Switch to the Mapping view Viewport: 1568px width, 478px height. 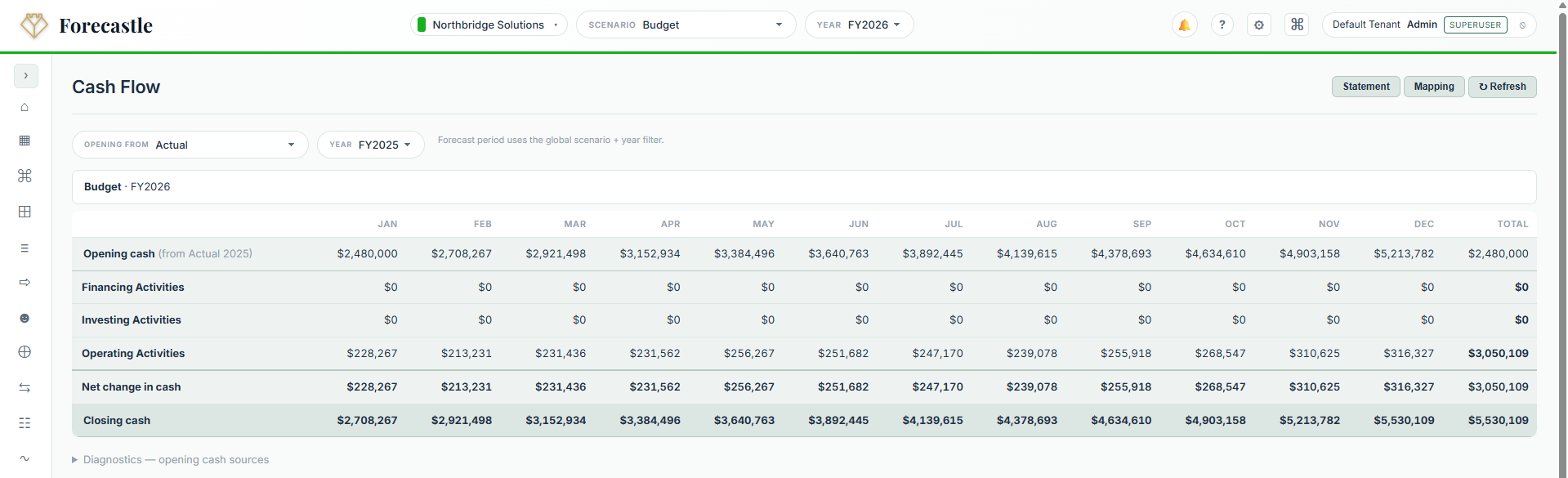(1433, 87)
